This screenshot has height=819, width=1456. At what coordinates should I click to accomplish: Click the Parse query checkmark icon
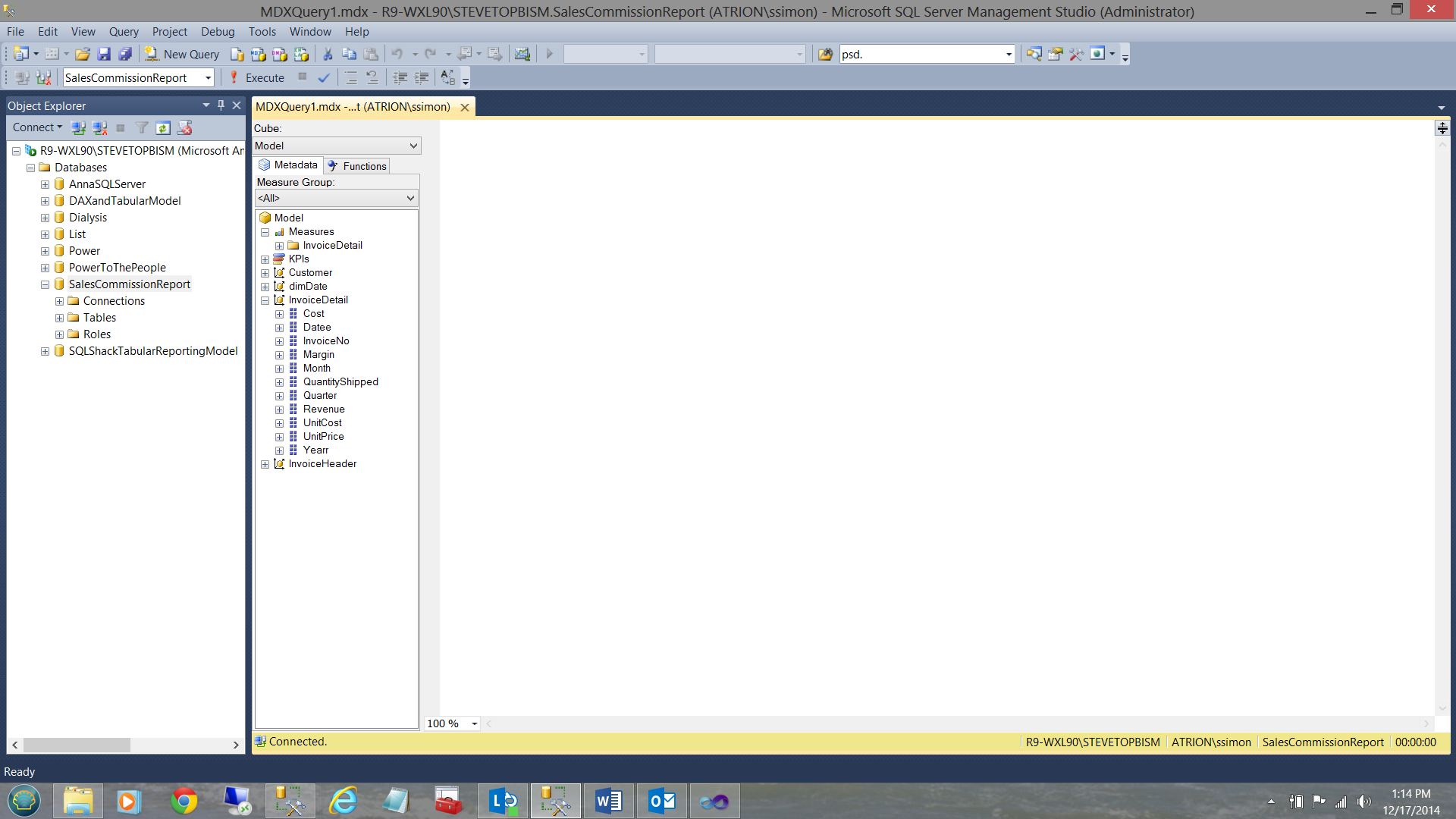point(324,77)
